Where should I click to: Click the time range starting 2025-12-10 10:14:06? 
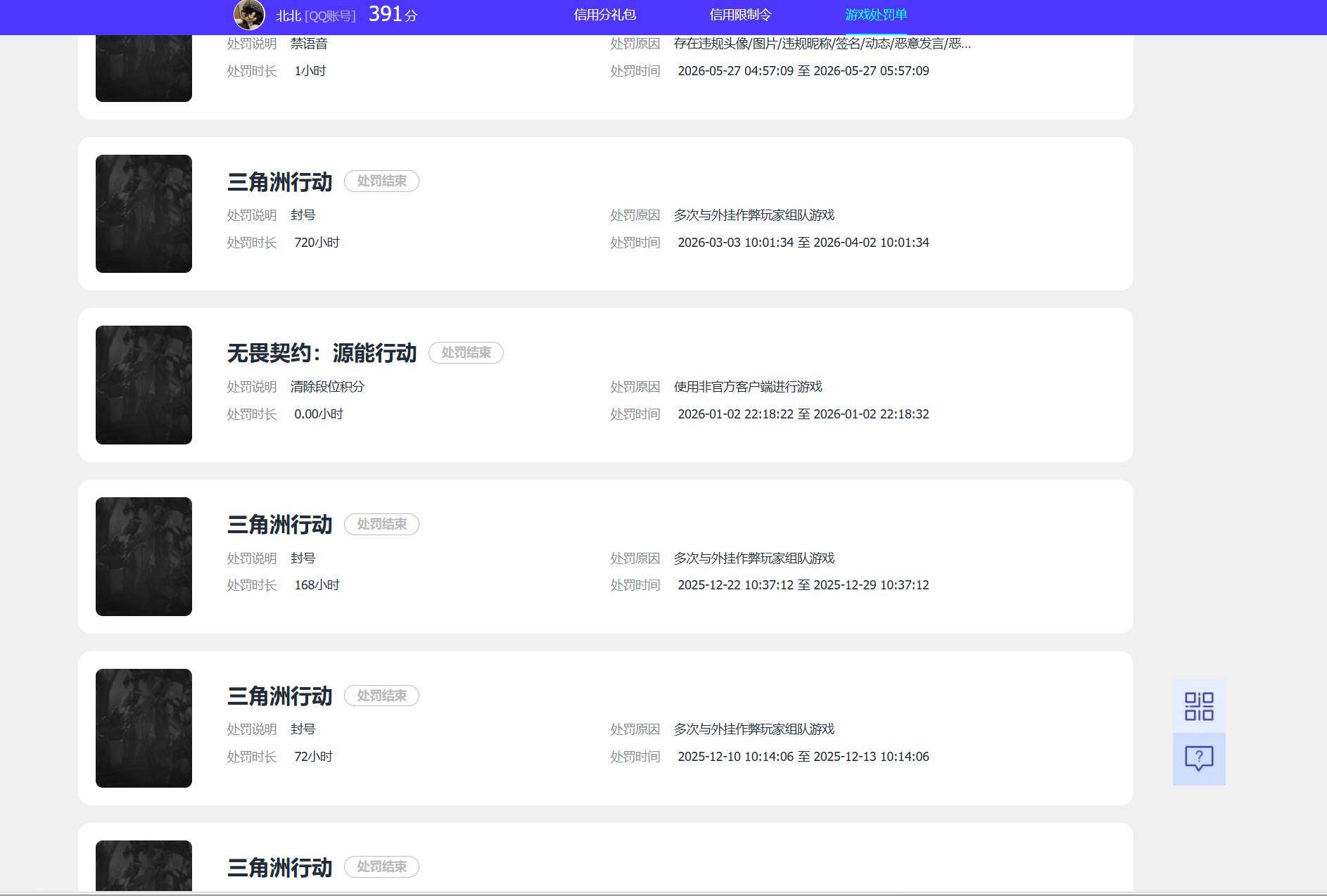click(x=804, y=757)
